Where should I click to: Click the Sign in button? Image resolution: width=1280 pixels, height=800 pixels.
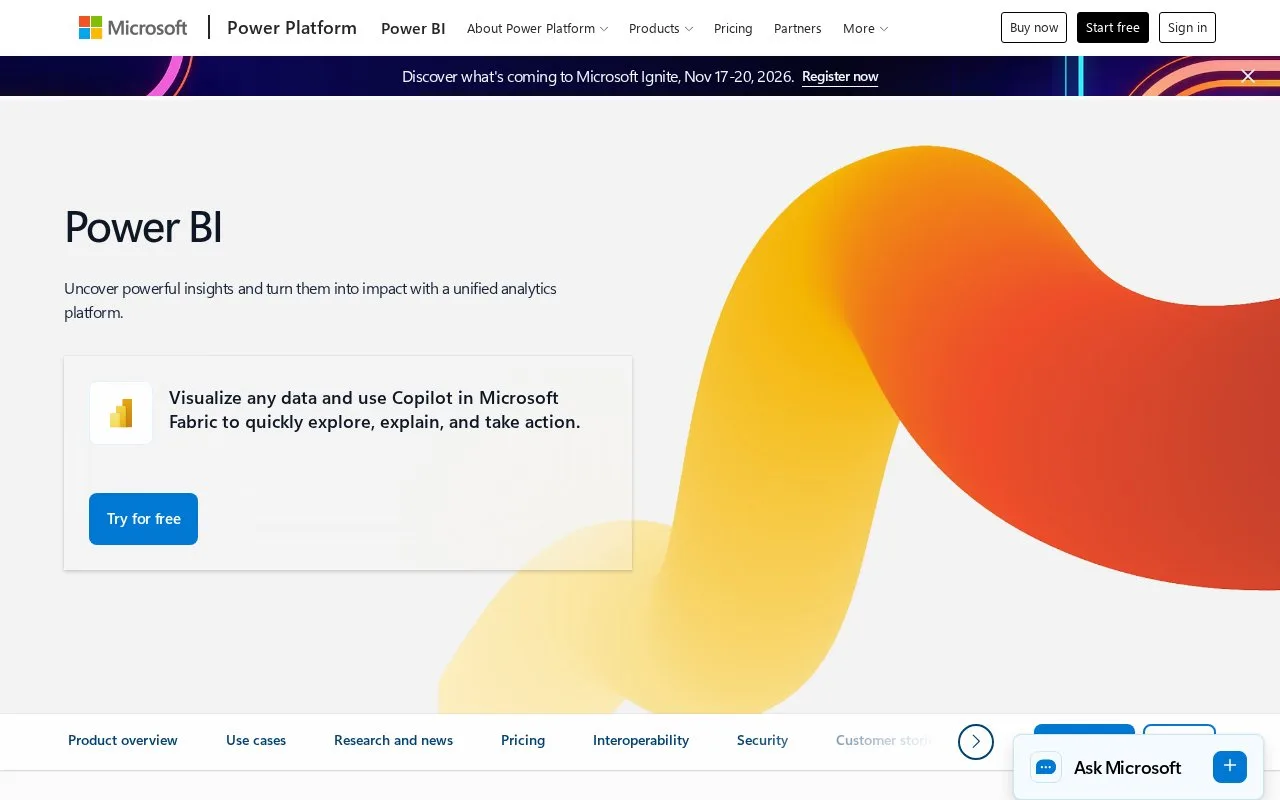tap(1187, 28)
